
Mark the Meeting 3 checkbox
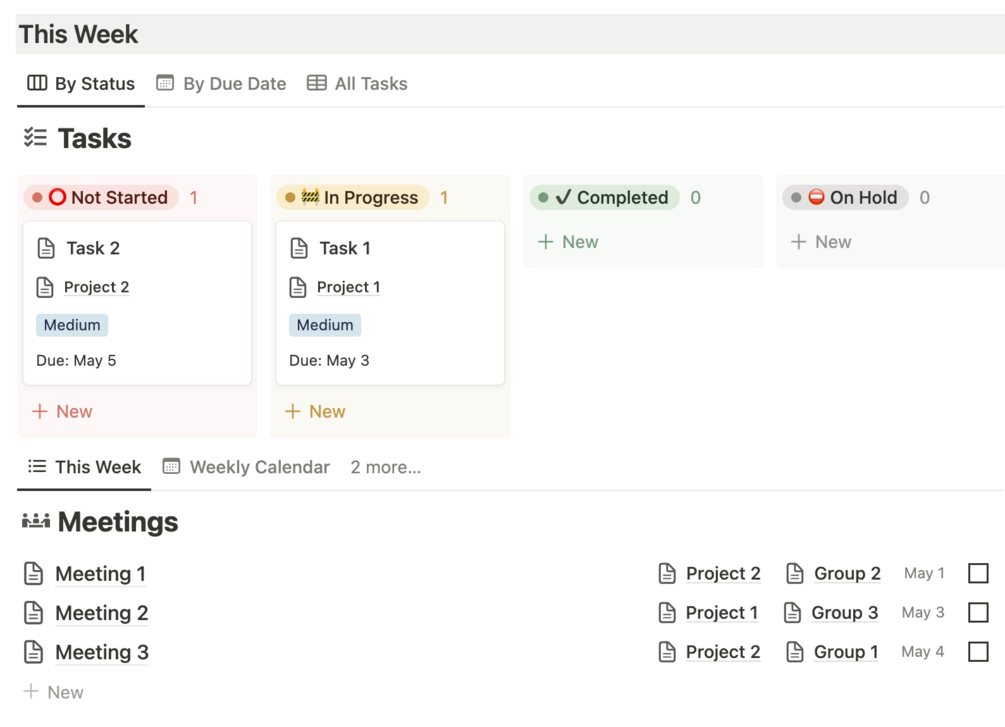[x=978, y=652]
